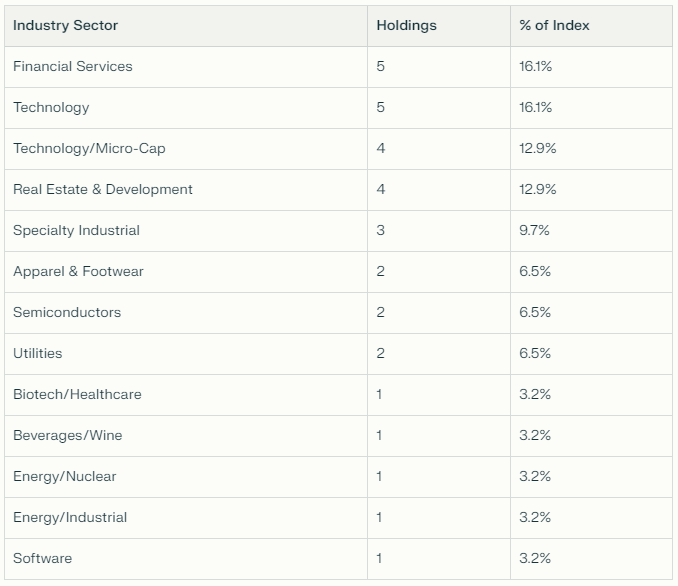This screenshot has height=586, width=678.
Task: Select the 16.1% value for Financial Services
Action: 535,67
